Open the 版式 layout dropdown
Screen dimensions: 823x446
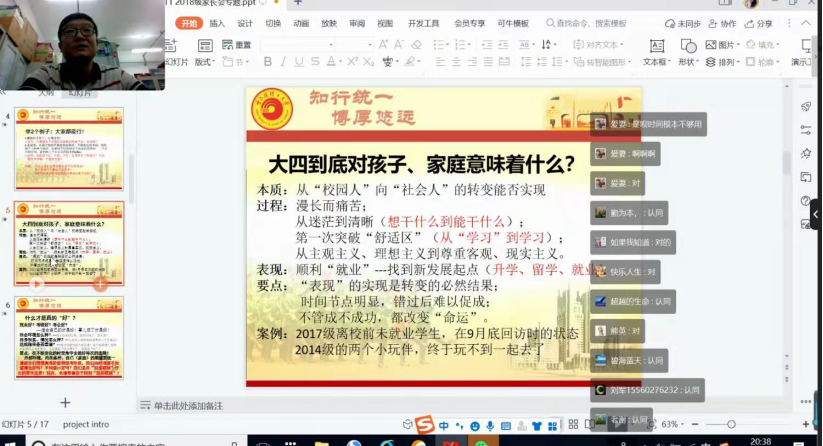click(x=204, y=62)
